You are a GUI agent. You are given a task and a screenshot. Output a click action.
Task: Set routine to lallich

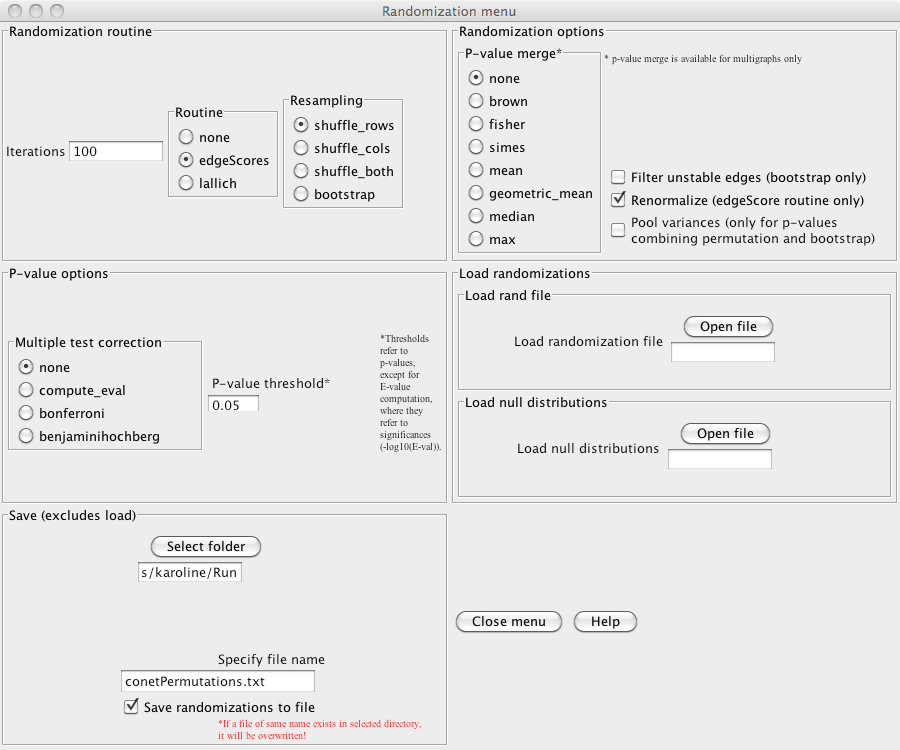185,183
